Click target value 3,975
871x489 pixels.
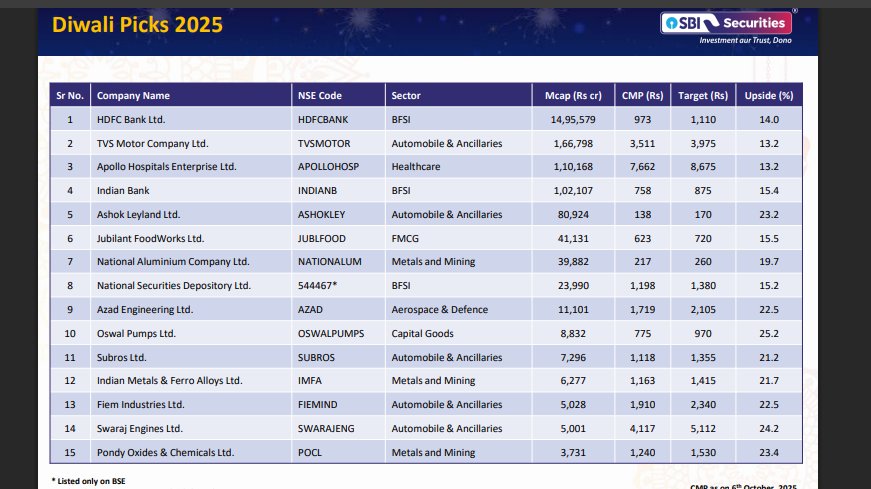[x=703, y=143]
